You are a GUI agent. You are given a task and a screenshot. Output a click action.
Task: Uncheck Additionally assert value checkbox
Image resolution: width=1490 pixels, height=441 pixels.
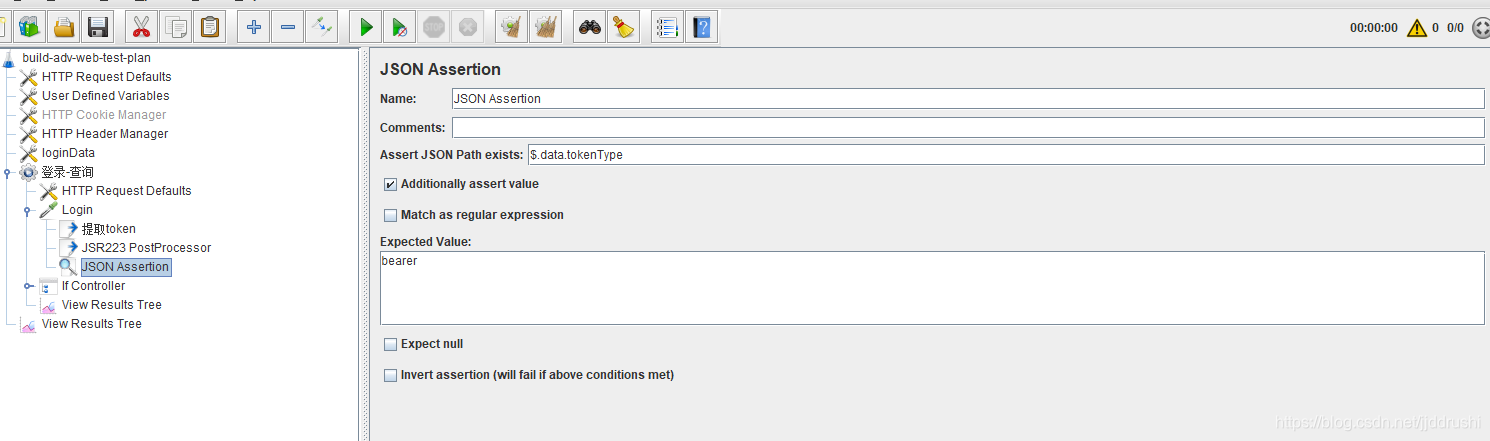pos(390,184)
